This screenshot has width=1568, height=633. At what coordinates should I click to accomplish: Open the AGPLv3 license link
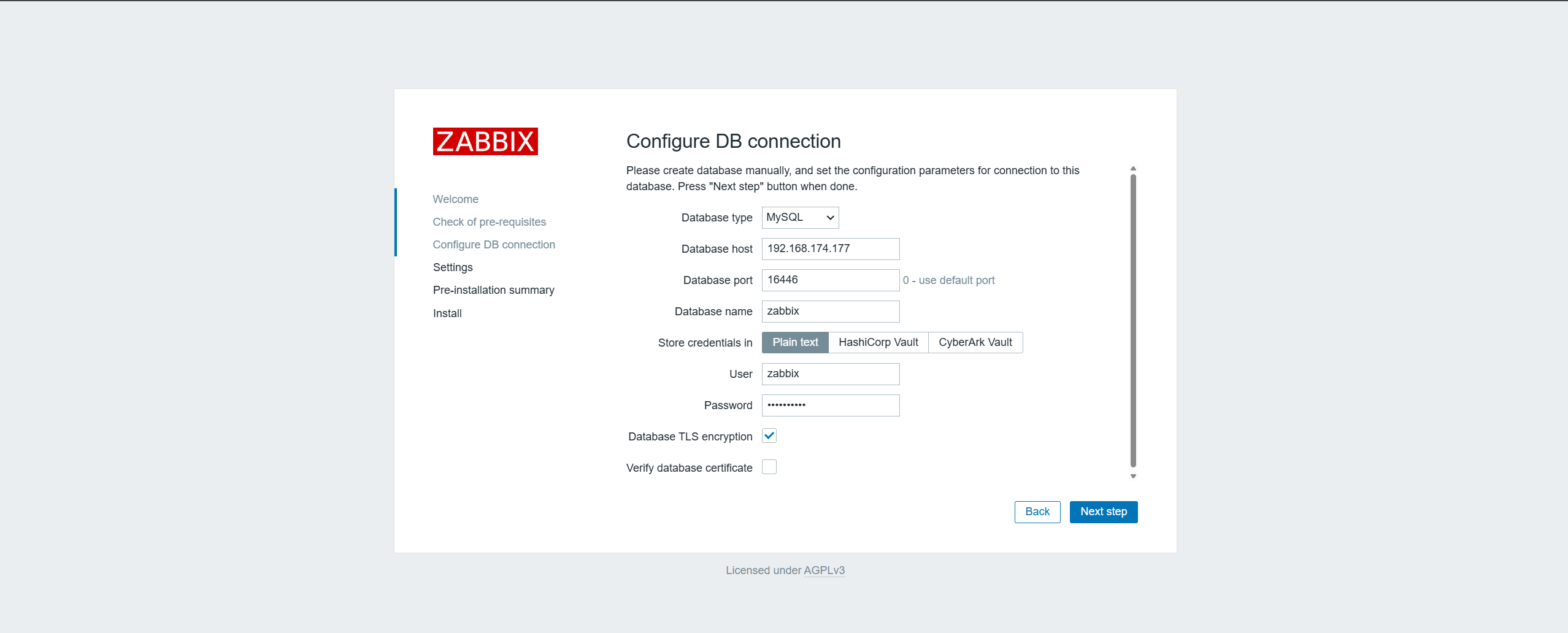click(x=824, y=570)
